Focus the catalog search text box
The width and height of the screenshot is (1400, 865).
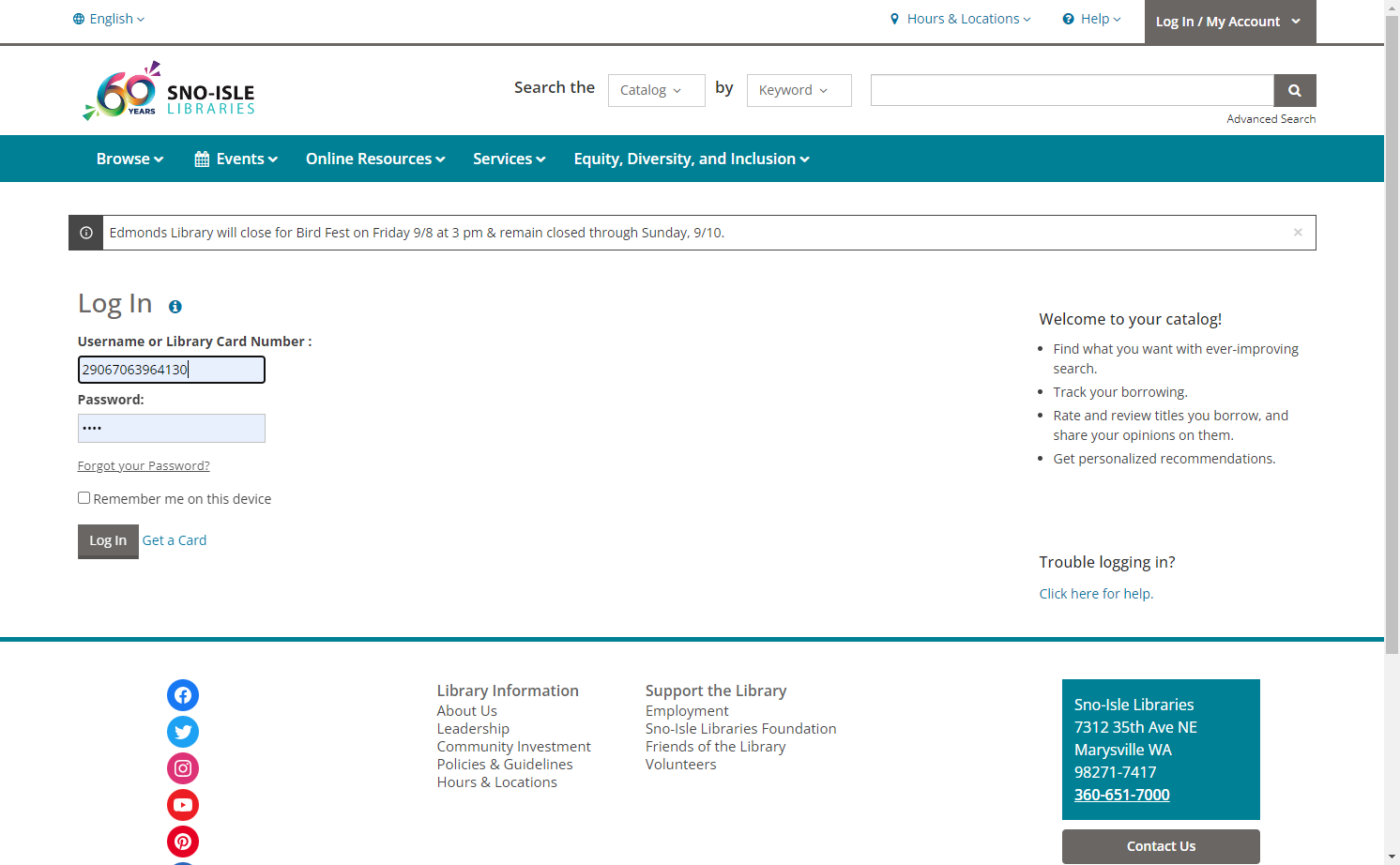(1073, 90)
